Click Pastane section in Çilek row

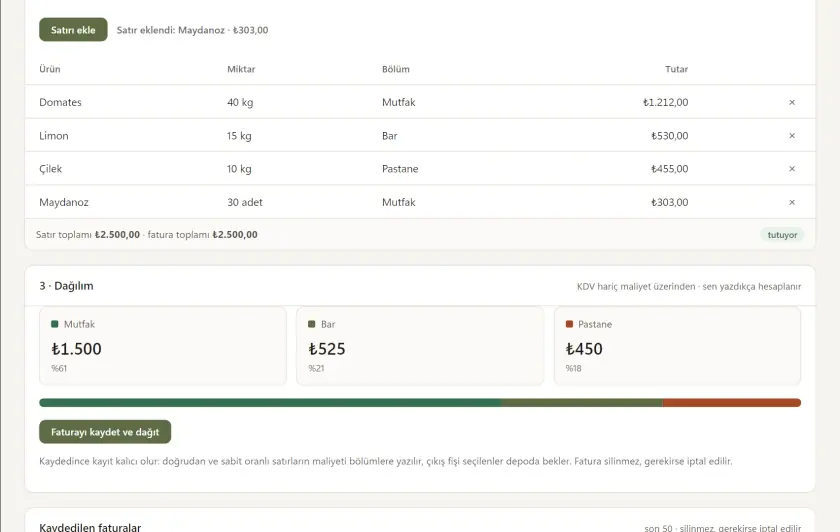(400, 169)
